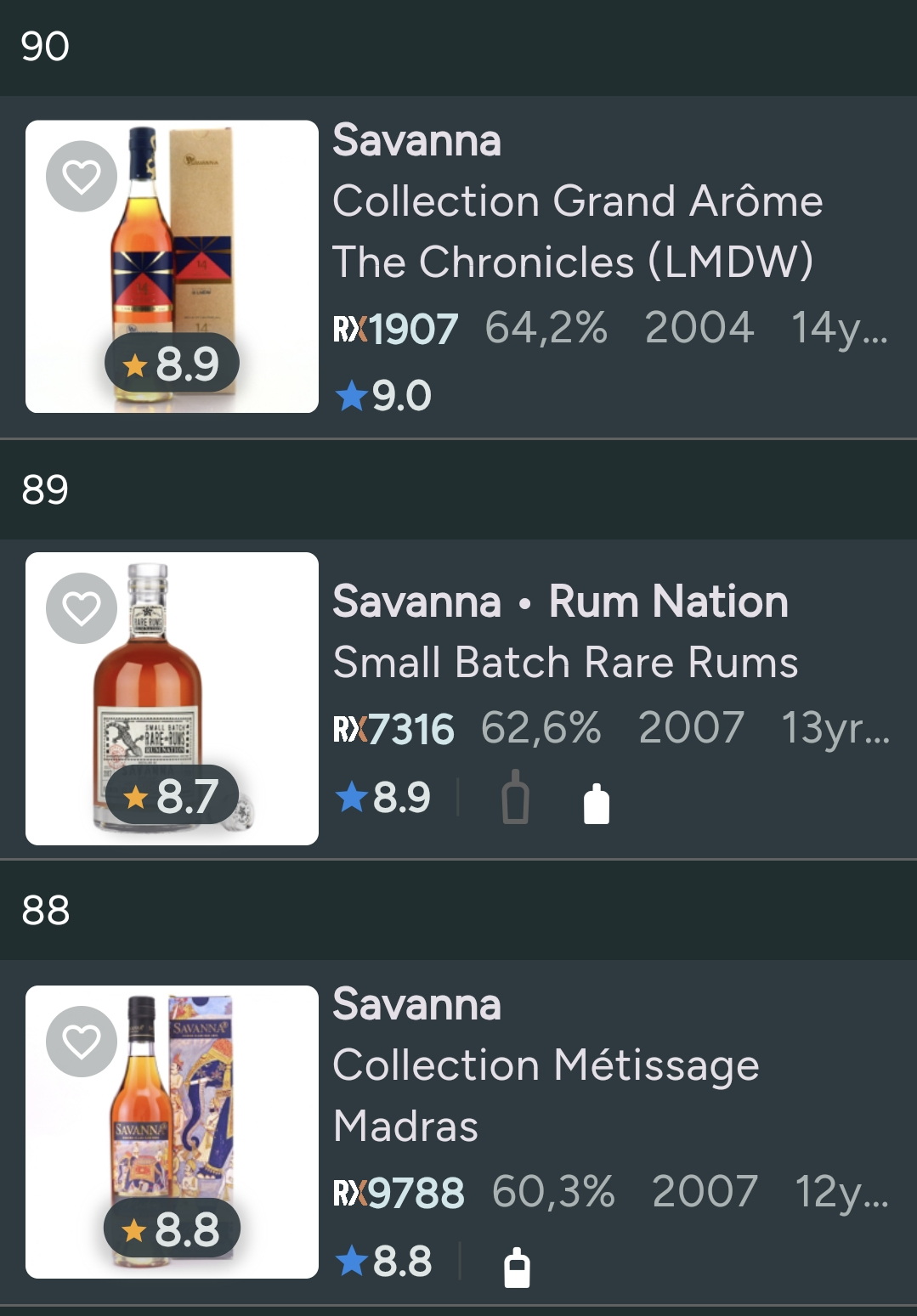Open RX9788 rum ID link

tap(399, 1193)
